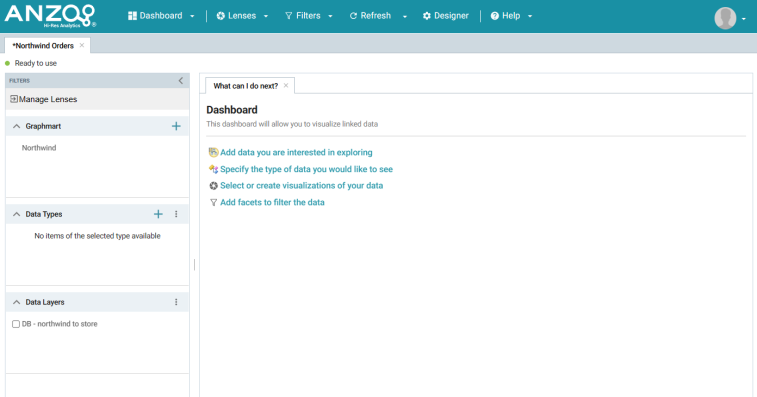Click the Manage Lenses icon

point(14,99)
